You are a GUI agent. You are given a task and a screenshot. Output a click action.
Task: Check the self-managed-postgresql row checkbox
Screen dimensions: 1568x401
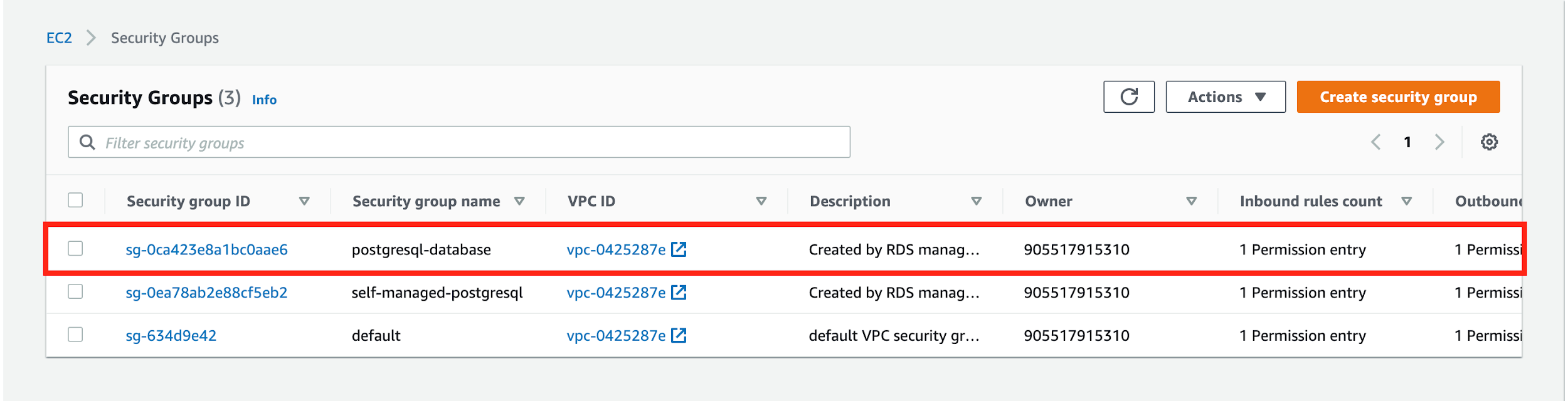(x=75, y=291)
